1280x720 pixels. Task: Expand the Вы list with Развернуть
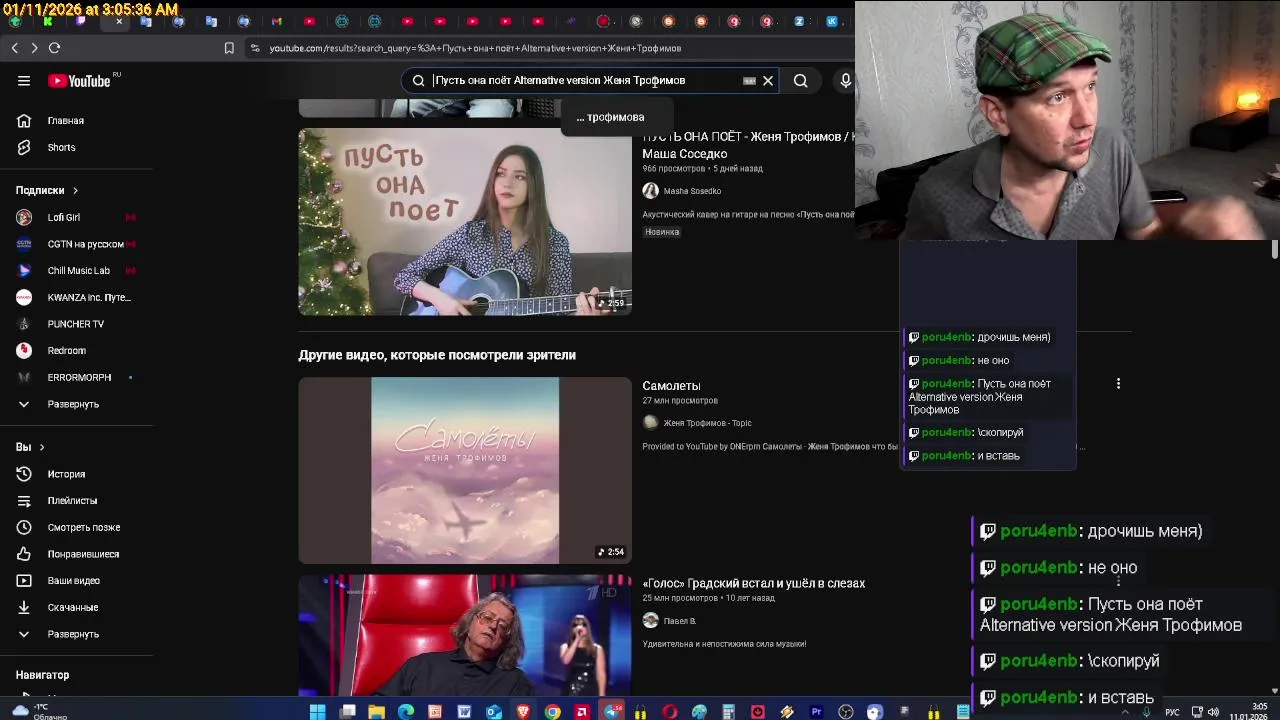(x=77, y=634)
